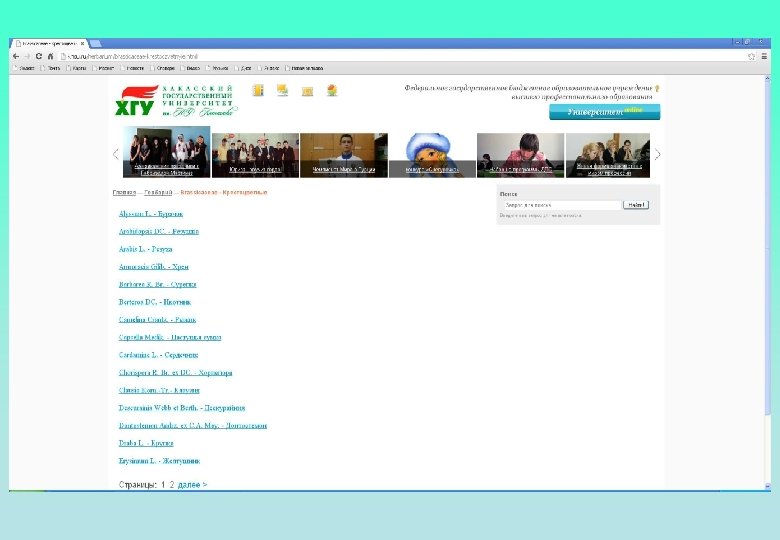Viewport: 780px width, 540px height.
Task: Click the yellow envelope icon in site header
Action: pos(307,91)
